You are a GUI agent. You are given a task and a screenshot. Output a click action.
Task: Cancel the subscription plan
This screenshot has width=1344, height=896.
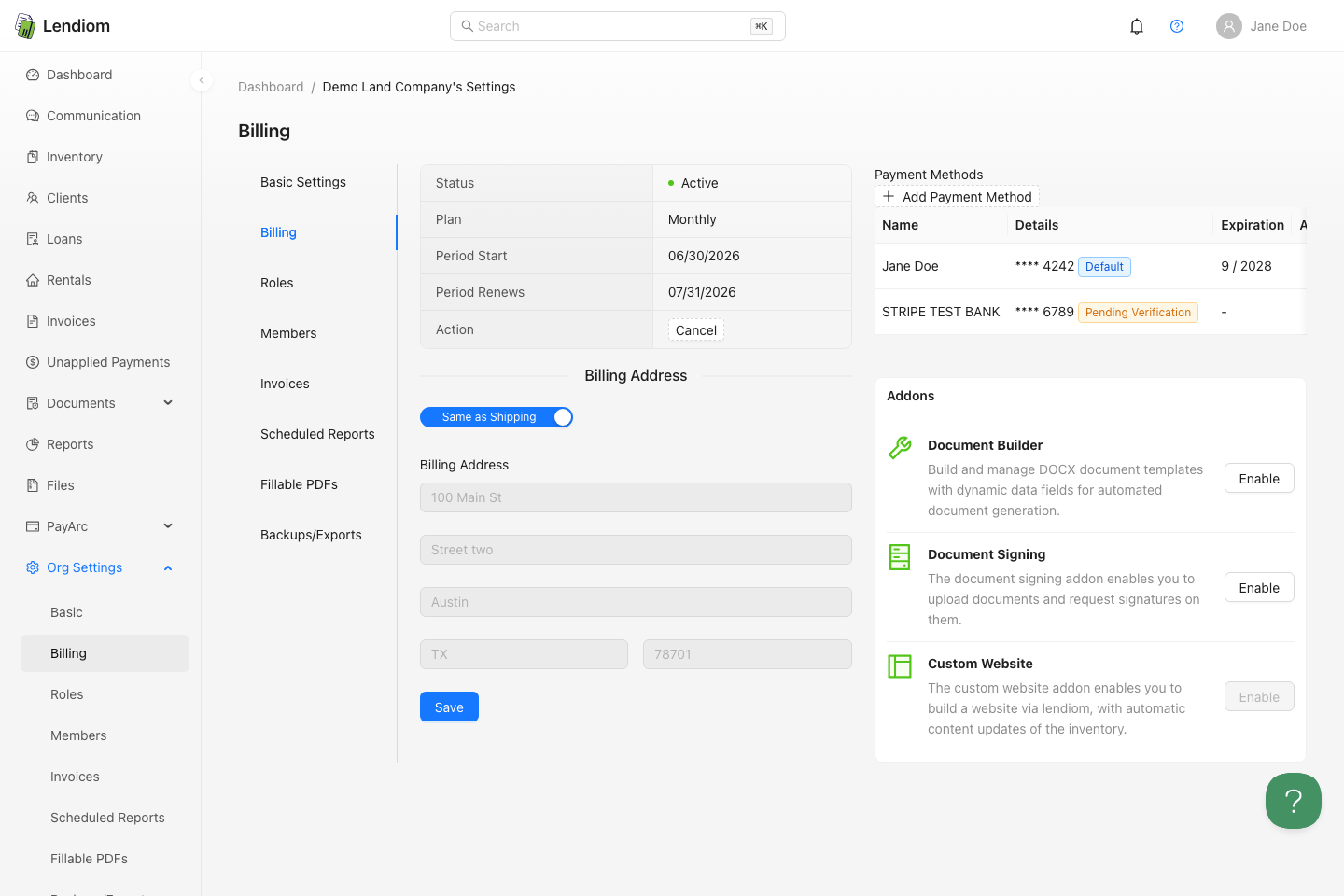[x=696, y=330]
